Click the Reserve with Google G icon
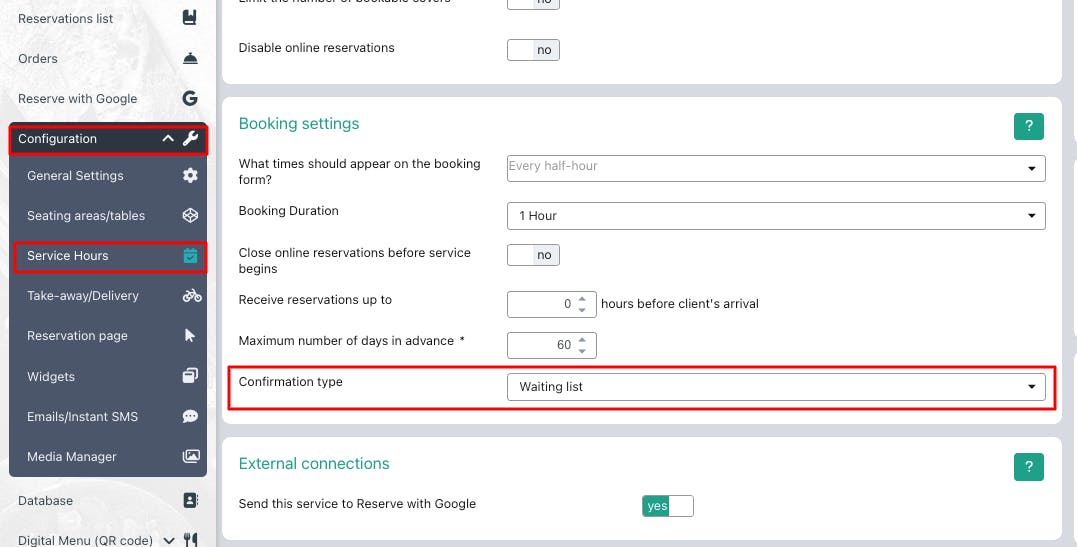The width and height of the screenshot is (1077, 547). [x=190, y=98]
